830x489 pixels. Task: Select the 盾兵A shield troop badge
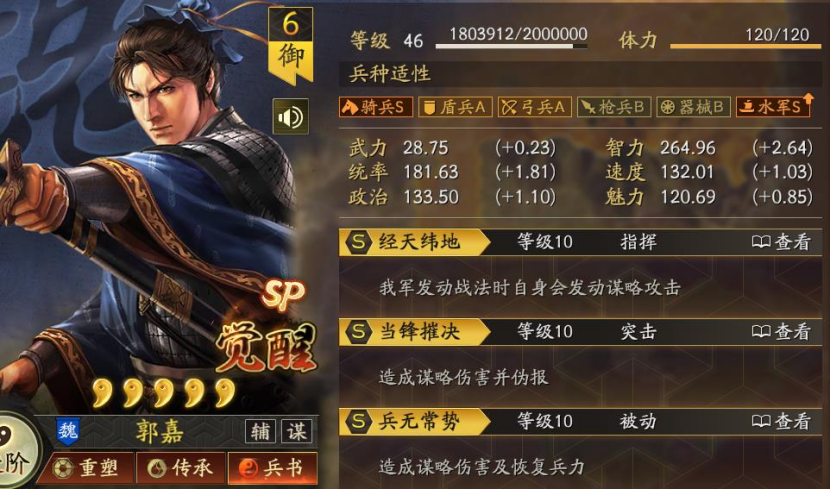click(455, 107)
